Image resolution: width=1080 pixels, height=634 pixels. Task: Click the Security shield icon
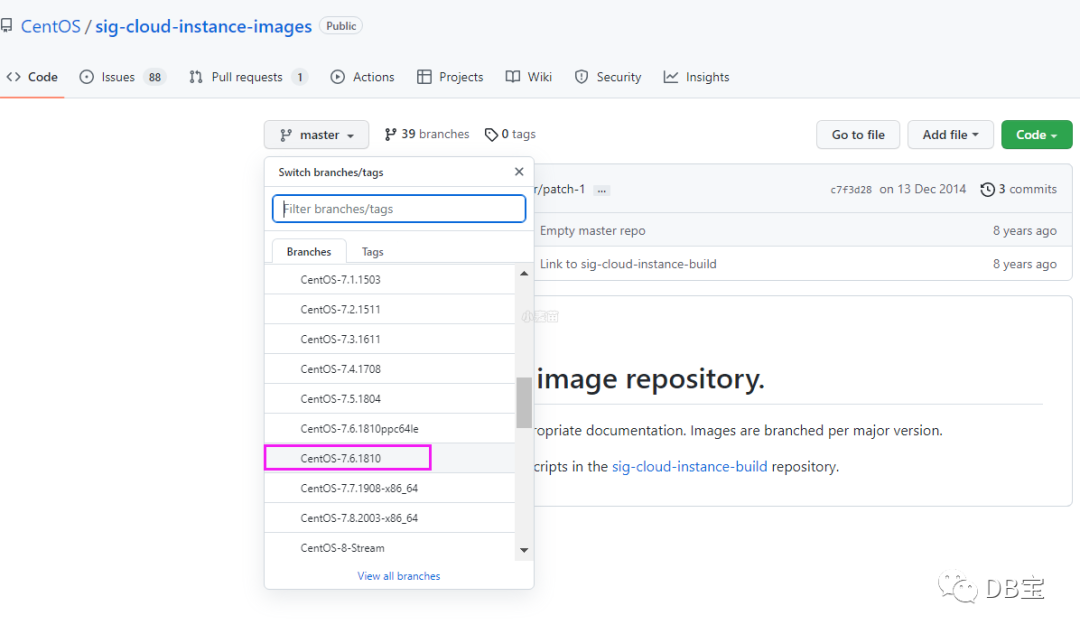[582, 77]
